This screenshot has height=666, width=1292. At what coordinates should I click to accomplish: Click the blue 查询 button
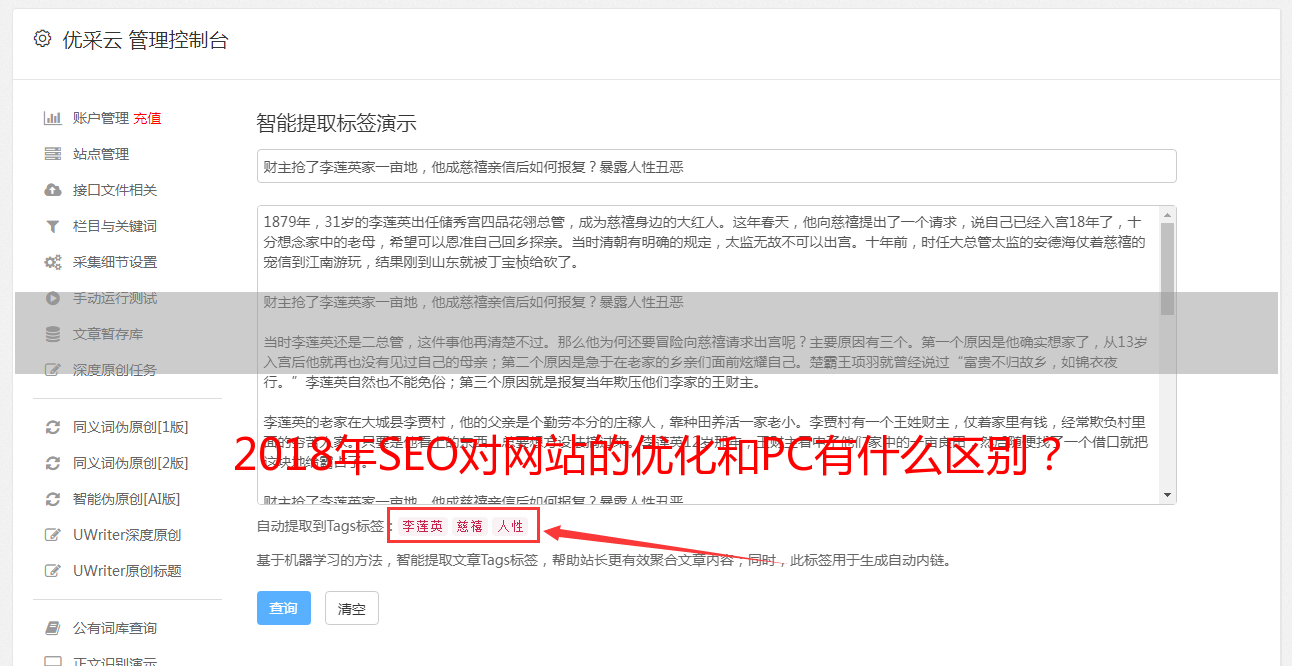coord(284,608)
